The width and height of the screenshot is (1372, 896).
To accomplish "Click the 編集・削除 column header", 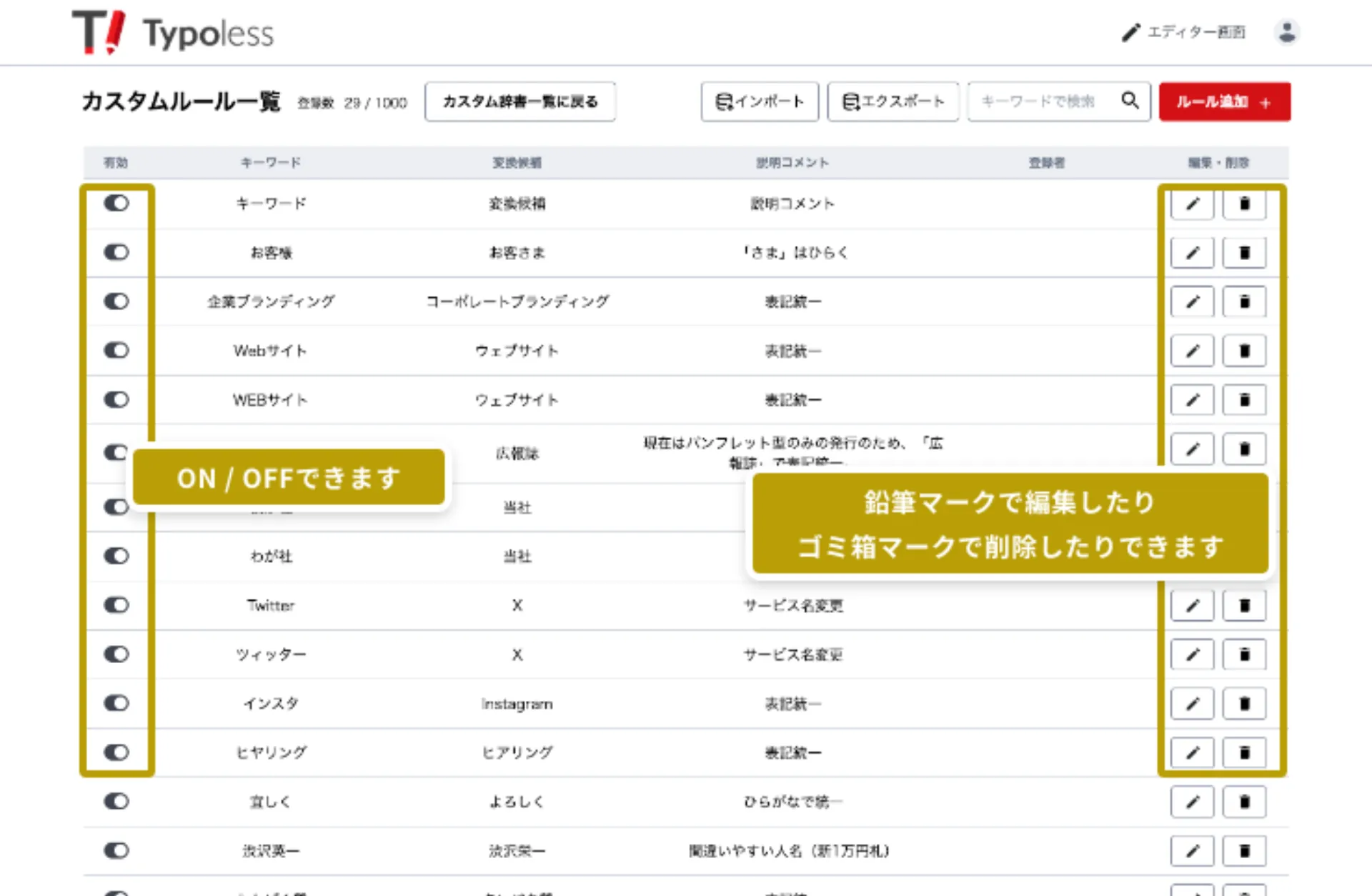I will [x=1218, y=163].
